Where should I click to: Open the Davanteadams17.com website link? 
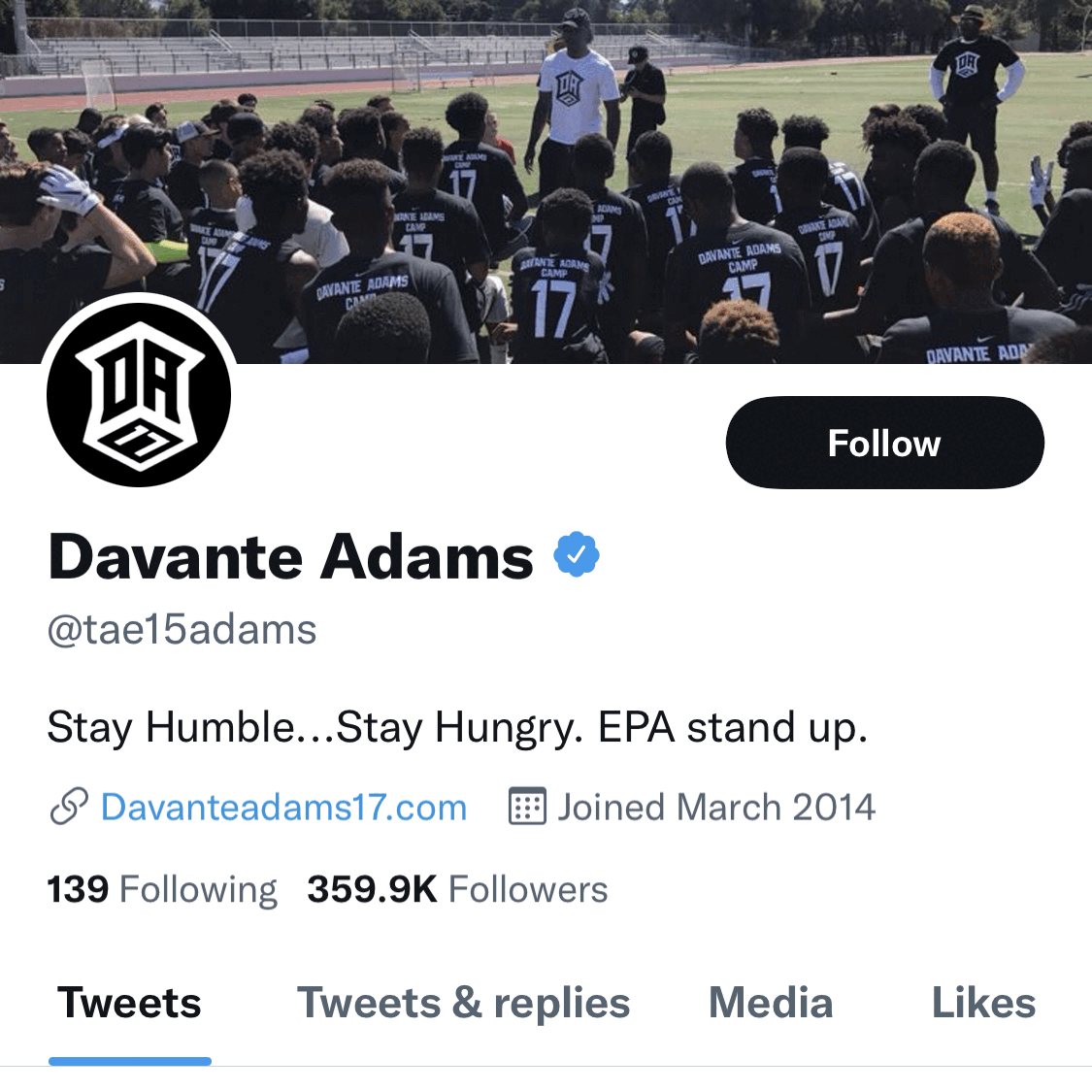click(x=283, y=808)
